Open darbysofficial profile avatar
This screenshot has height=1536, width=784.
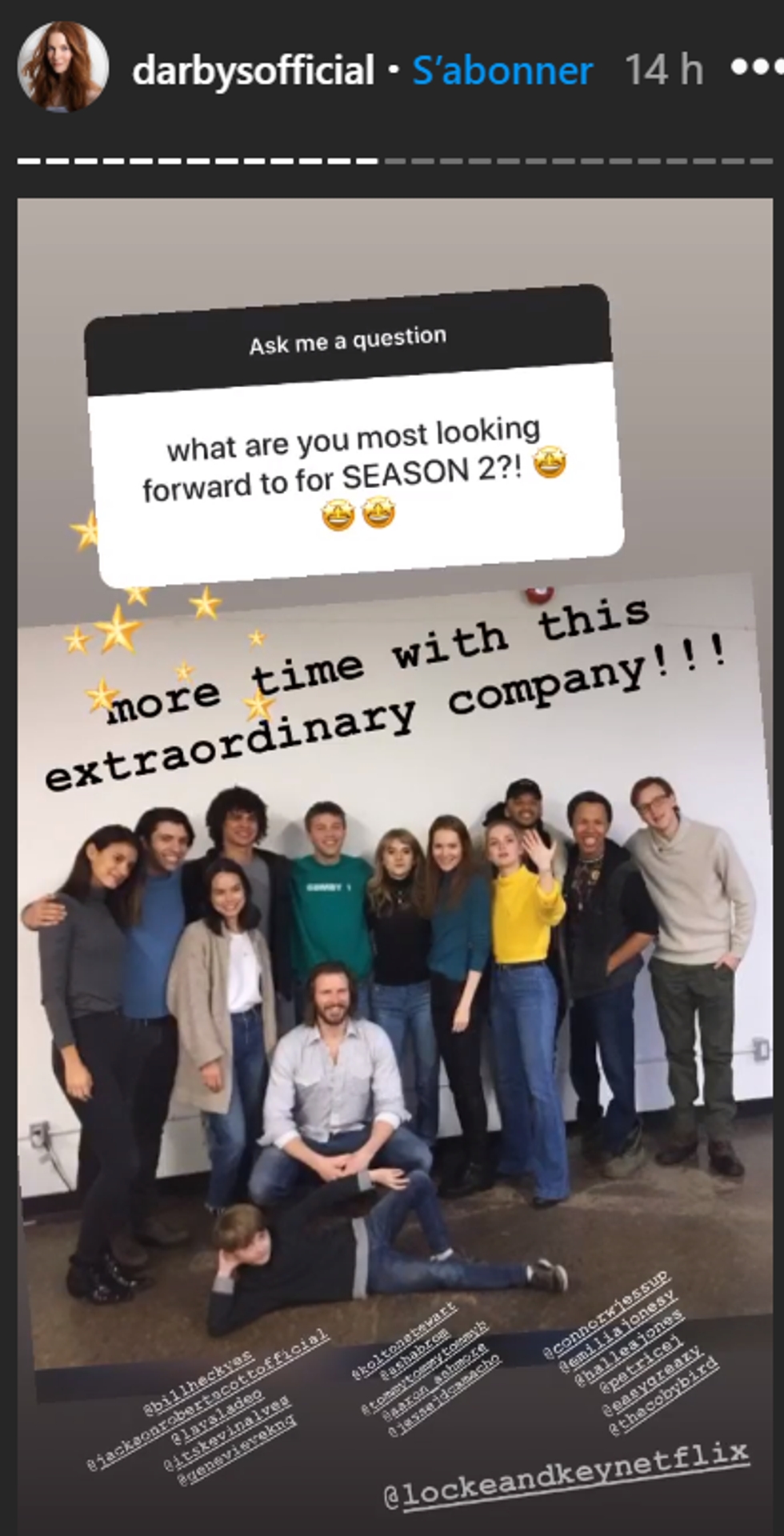click(63, 67)
